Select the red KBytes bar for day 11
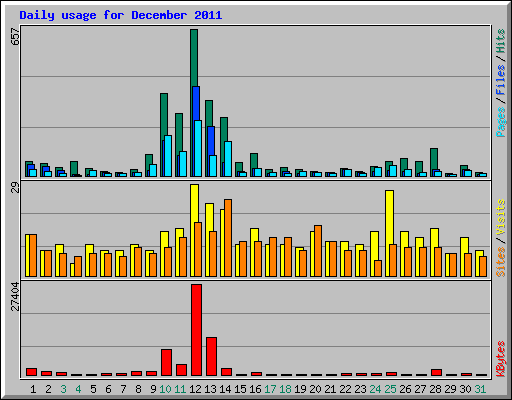This screenshot has width=512, height=400. click(x=181, y=370)
